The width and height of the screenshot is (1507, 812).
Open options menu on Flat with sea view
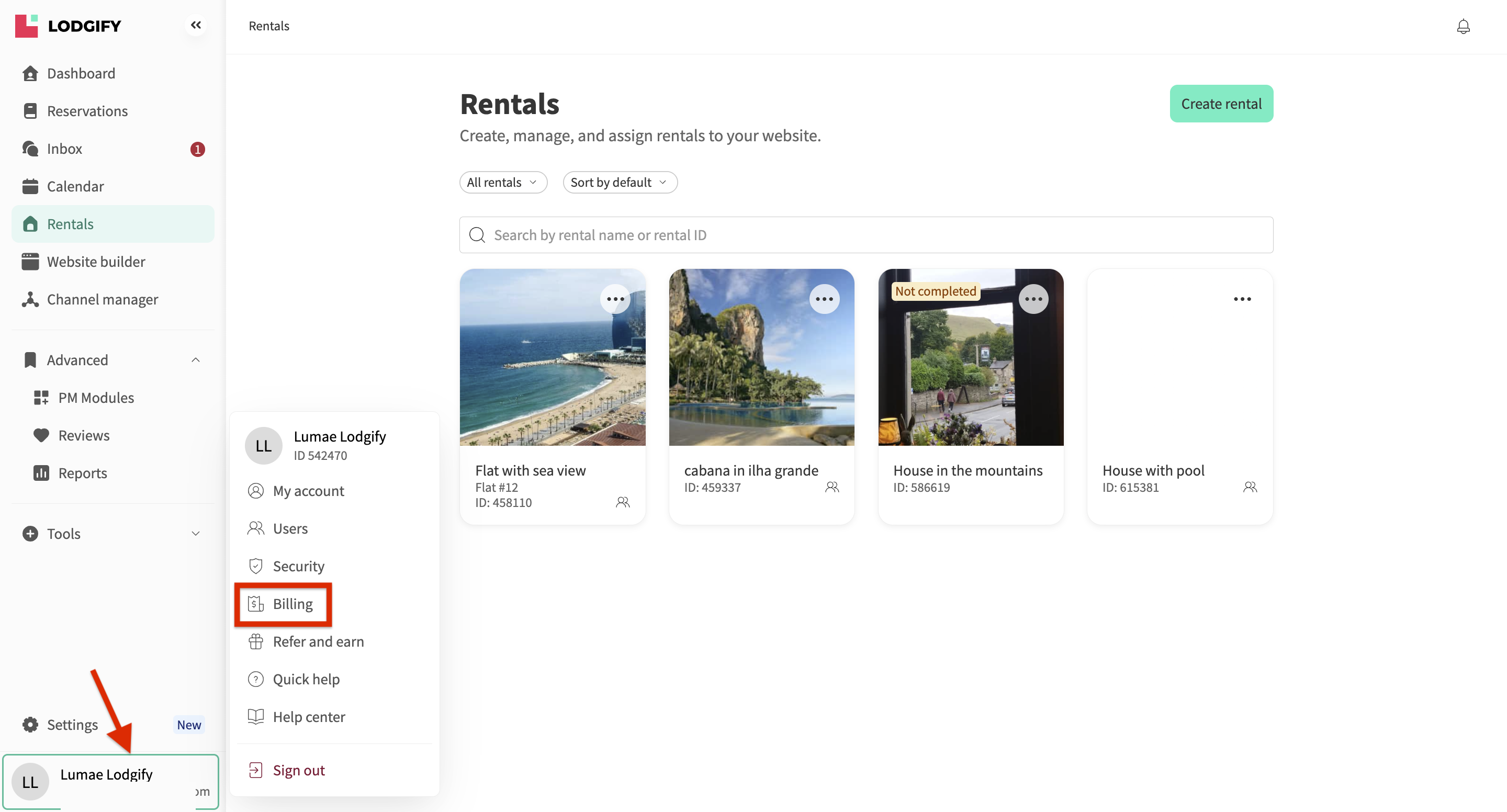(x=615, y=299)
